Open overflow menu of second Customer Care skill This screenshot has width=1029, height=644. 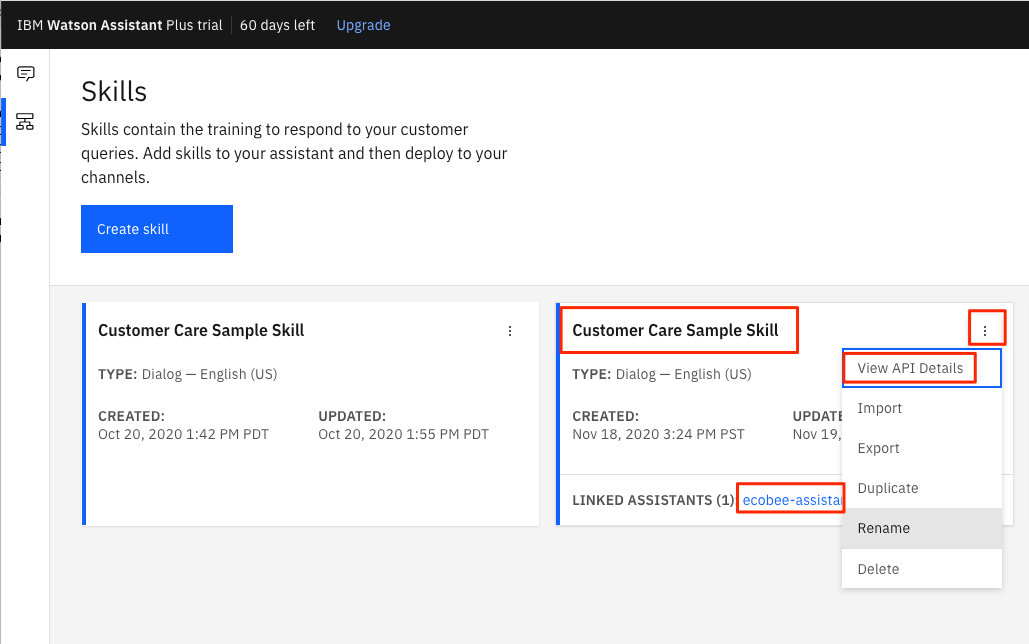tap(985, 331)
